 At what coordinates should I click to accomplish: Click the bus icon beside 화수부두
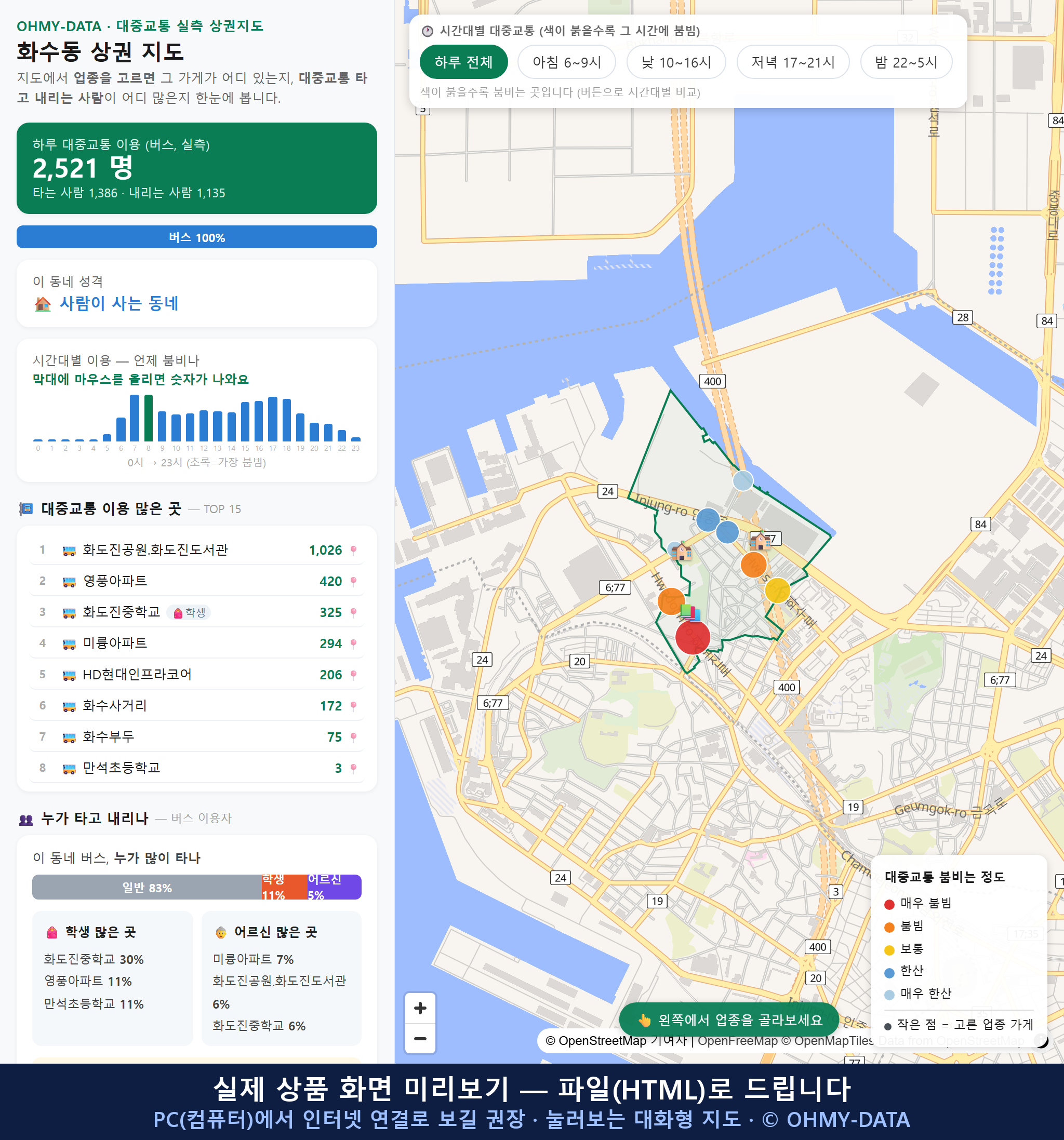(x=69, y=737)
